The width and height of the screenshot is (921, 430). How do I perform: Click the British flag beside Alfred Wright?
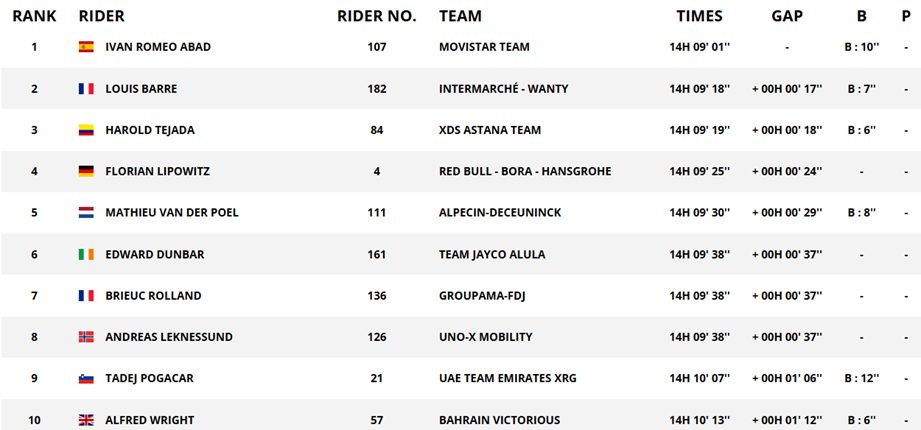[86, 420]
